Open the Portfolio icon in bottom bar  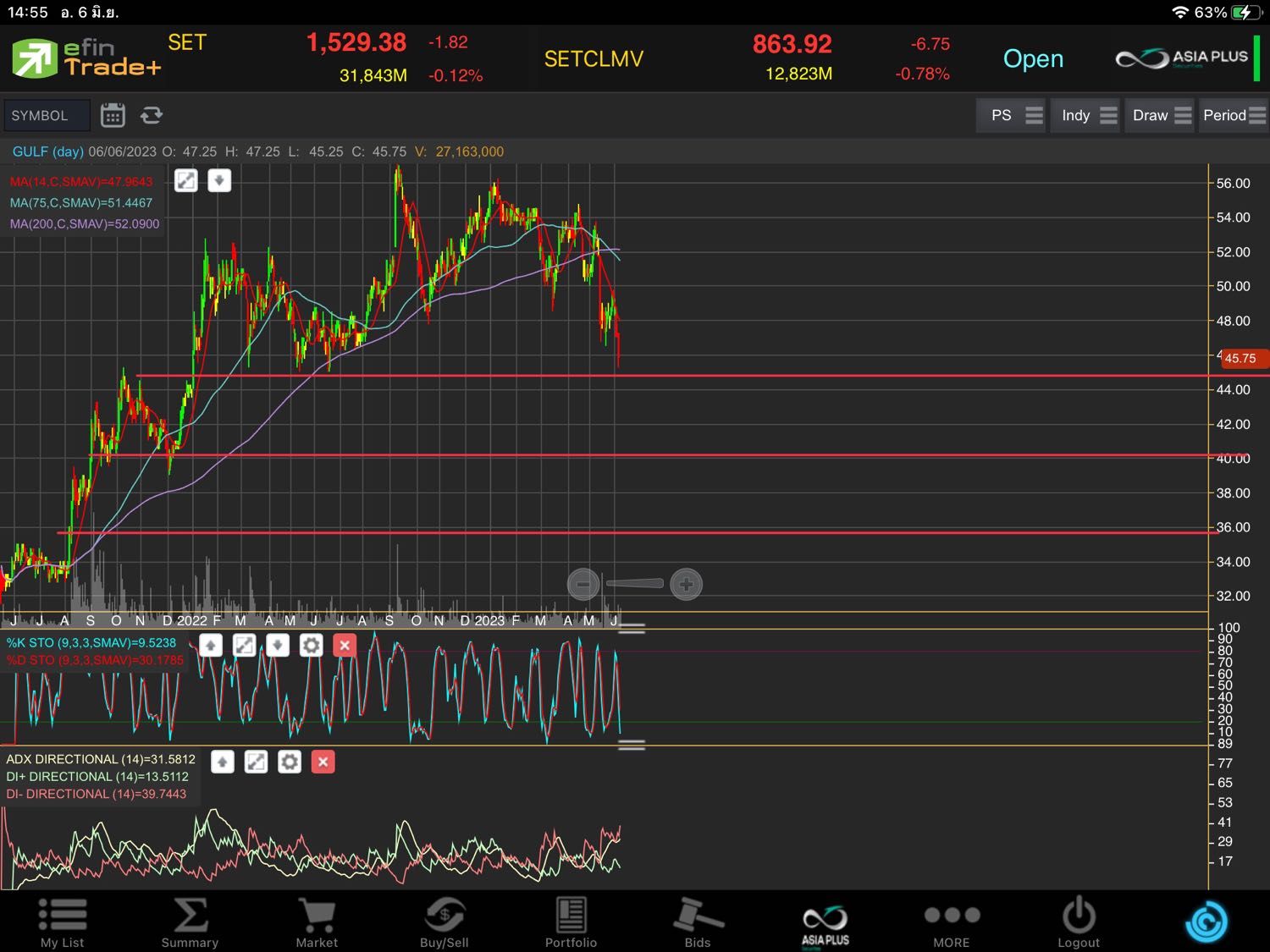571,922
